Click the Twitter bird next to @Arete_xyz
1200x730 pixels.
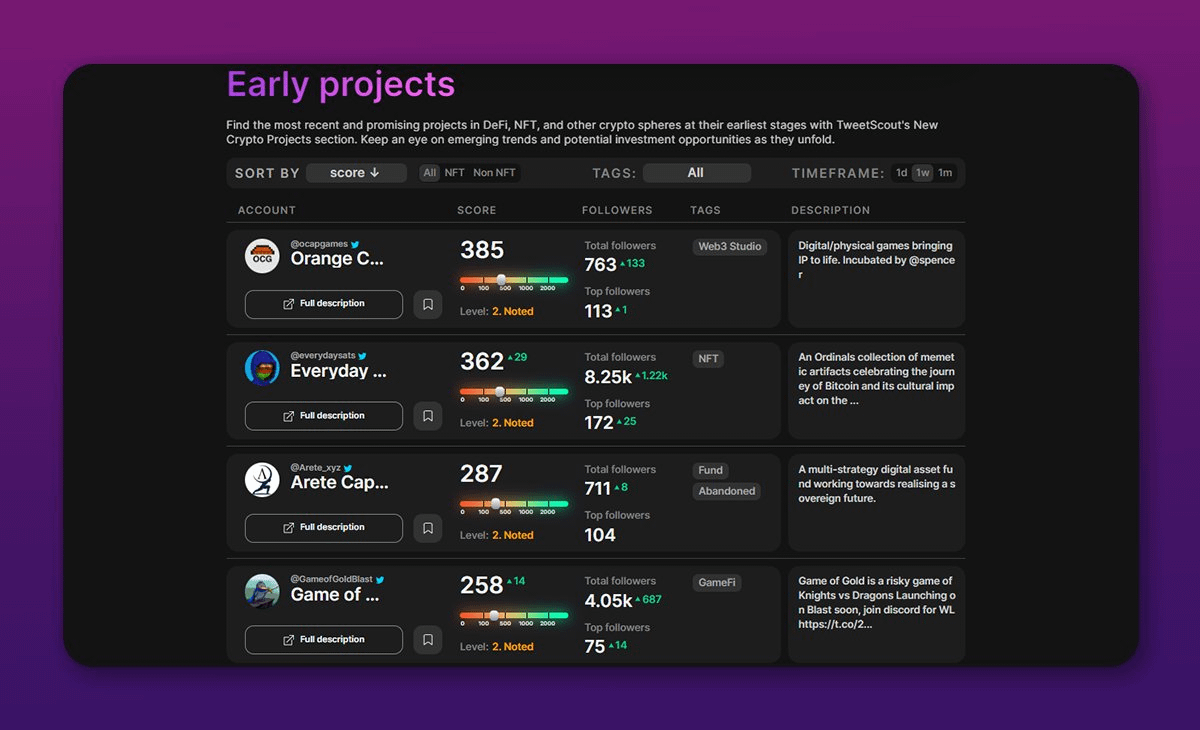(347, 466)
